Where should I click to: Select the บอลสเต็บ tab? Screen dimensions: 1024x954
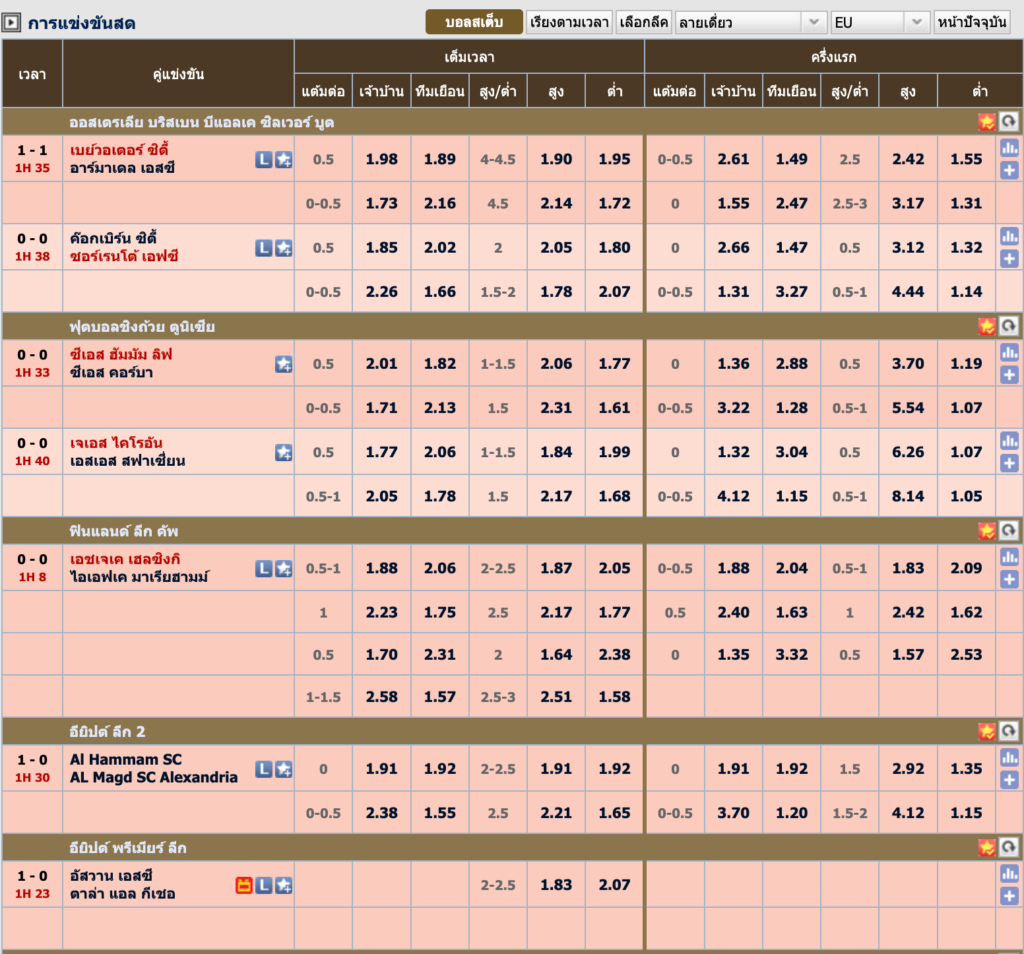click(x=474, y=22)
